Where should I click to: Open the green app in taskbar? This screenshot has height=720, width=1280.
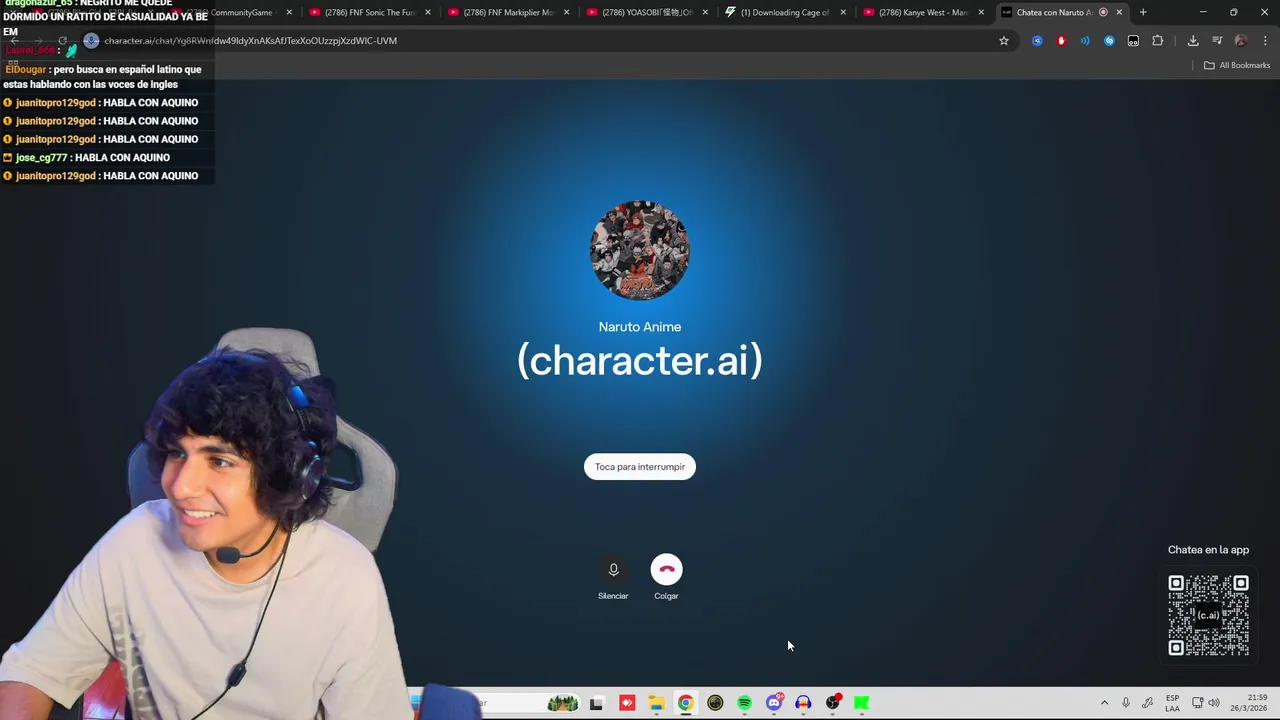click(x=862, y=703)
